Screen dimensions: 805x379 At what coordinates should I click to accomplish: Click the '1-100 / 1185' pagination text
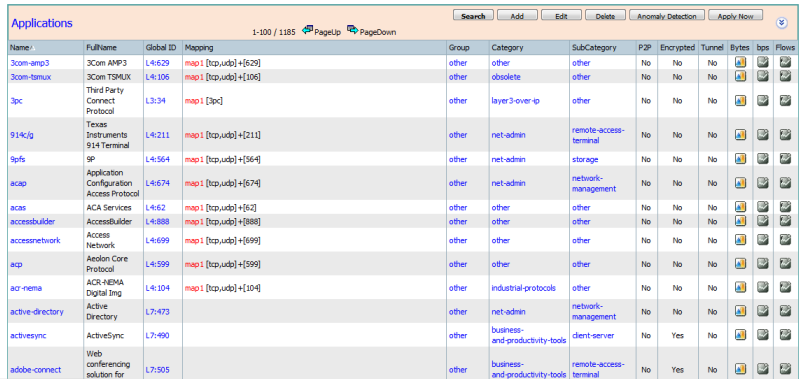coord(274,32)
